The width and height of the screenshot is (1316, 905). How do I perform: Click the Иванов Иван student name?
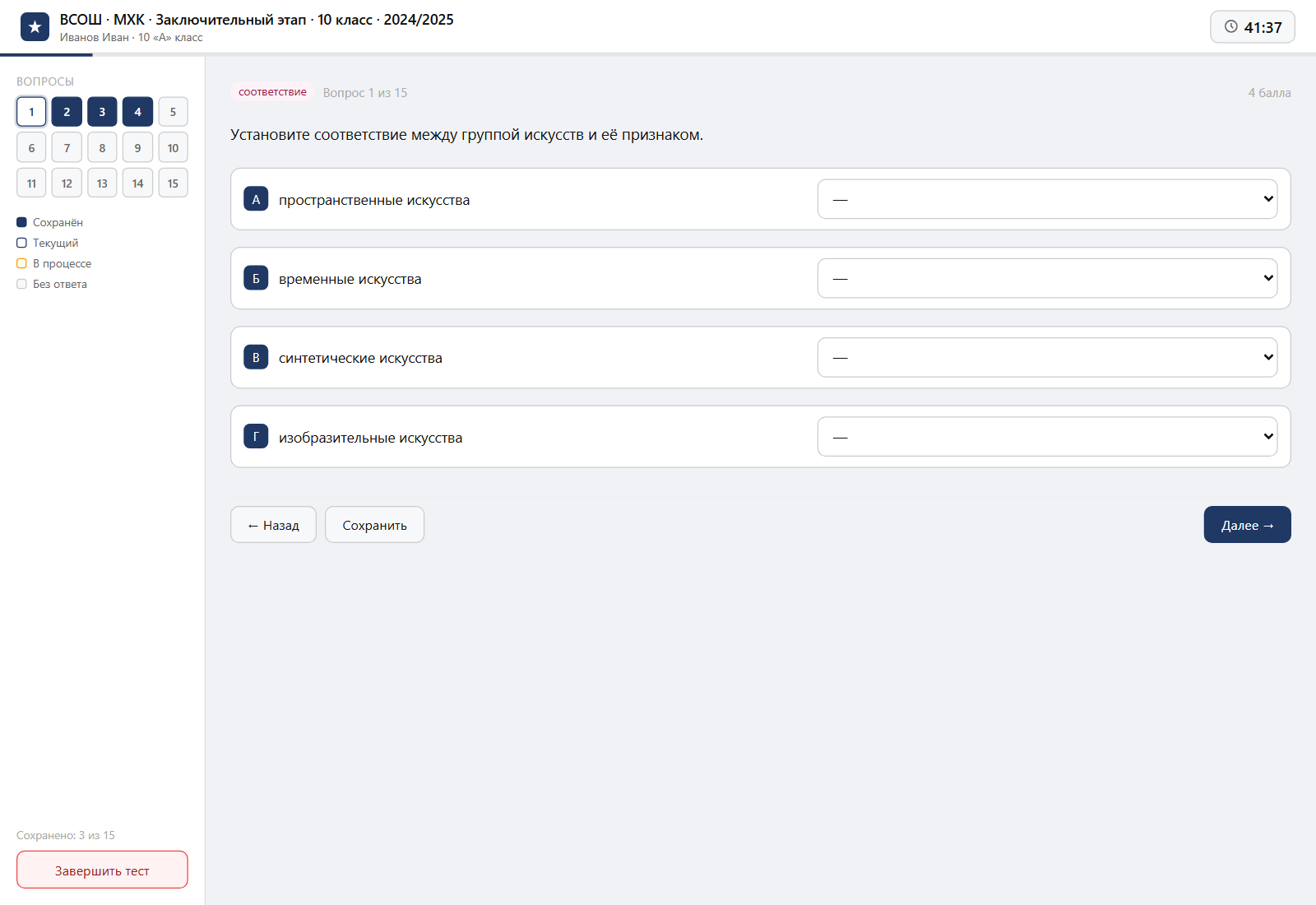click(94, 38)
